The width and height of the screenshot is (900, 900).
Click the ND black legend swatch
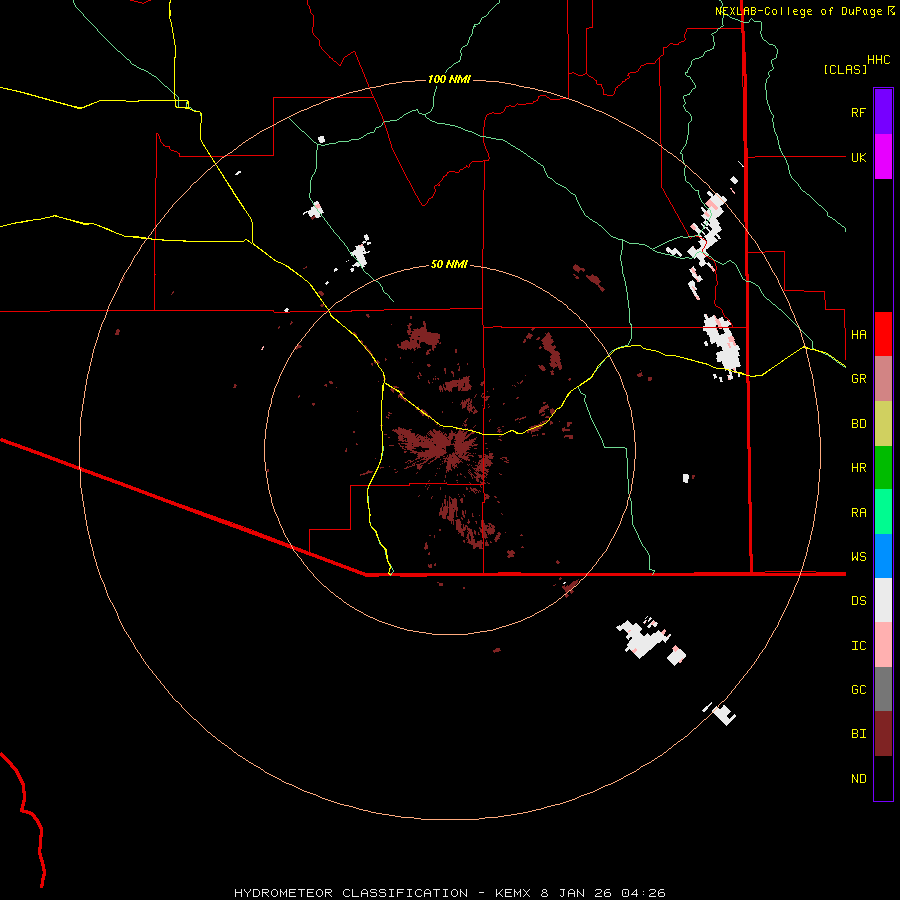point(883,778)
